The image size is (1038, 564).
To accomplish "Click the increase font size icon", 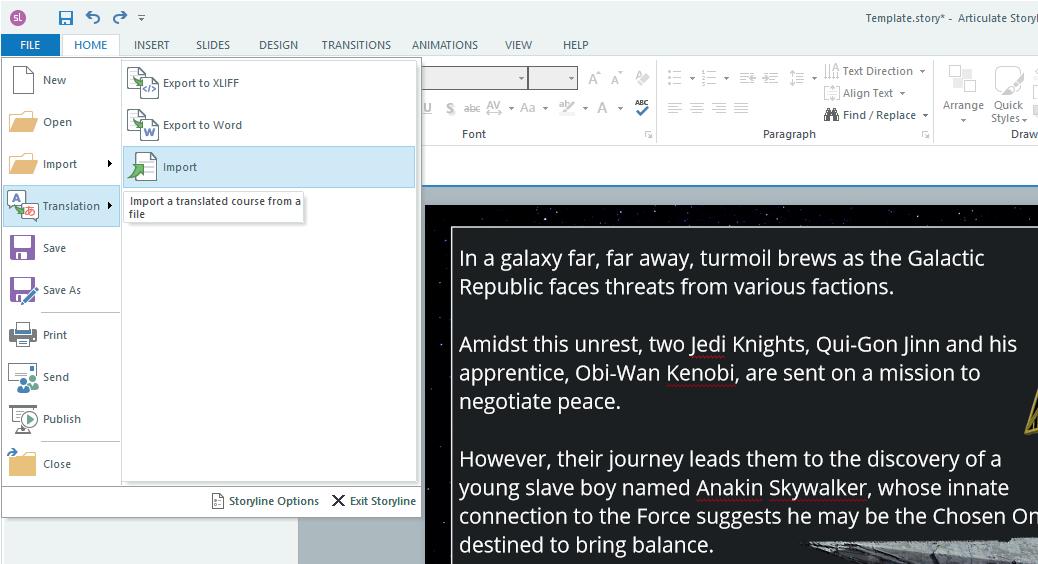I will tap(594, 79).
